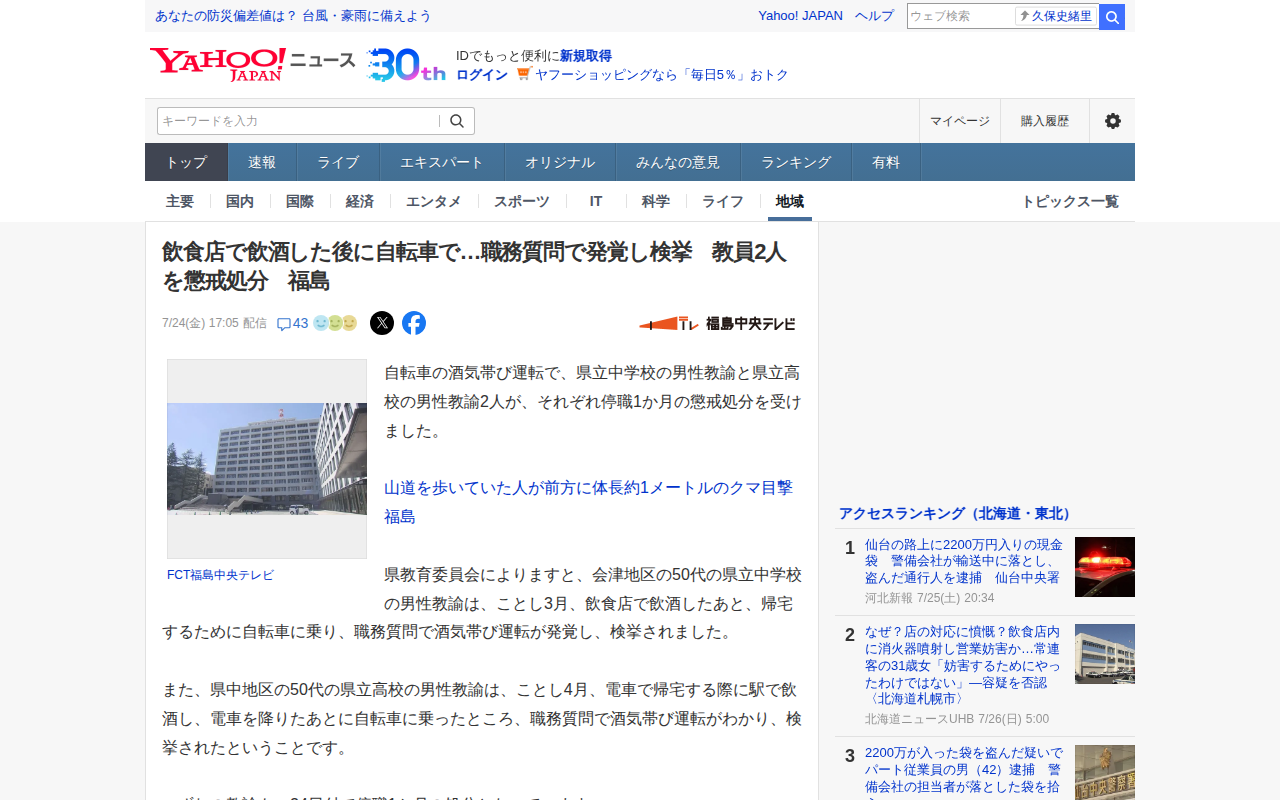
Task: Focus the キーワードを入力 search field
Action: coord(298,121)
